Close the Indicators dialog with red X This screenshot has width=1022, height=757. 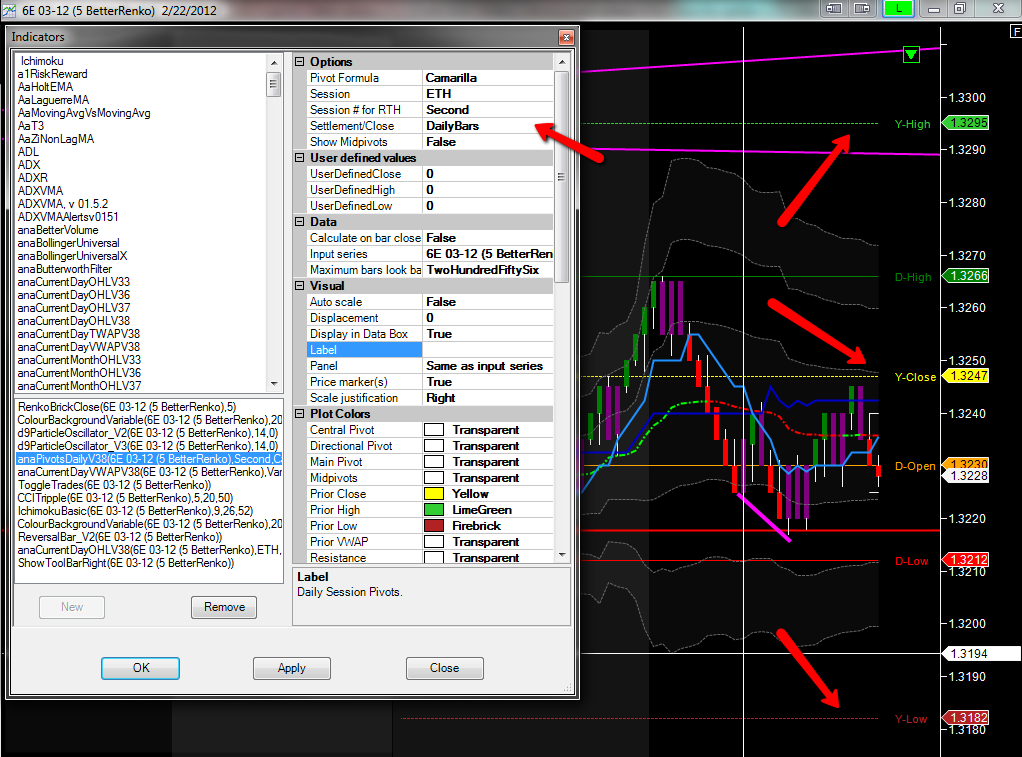click(566, 37)
